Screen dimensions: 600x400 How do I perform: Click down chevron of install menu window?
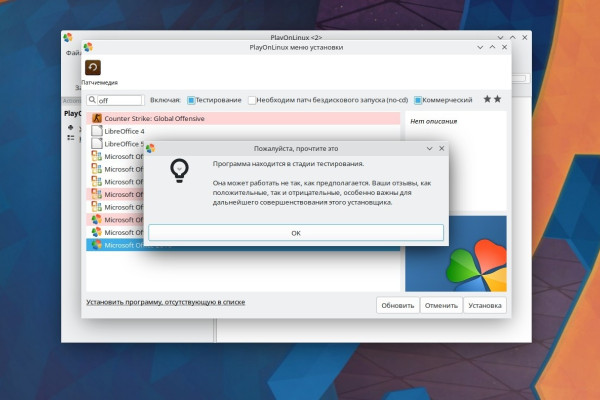click(480, 47)
